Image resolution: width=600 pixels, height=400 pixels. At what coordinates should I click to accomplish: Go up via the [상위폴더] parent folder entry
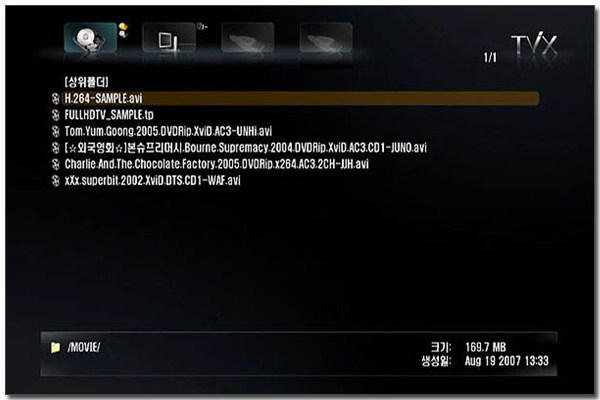(x=86, y=82)
